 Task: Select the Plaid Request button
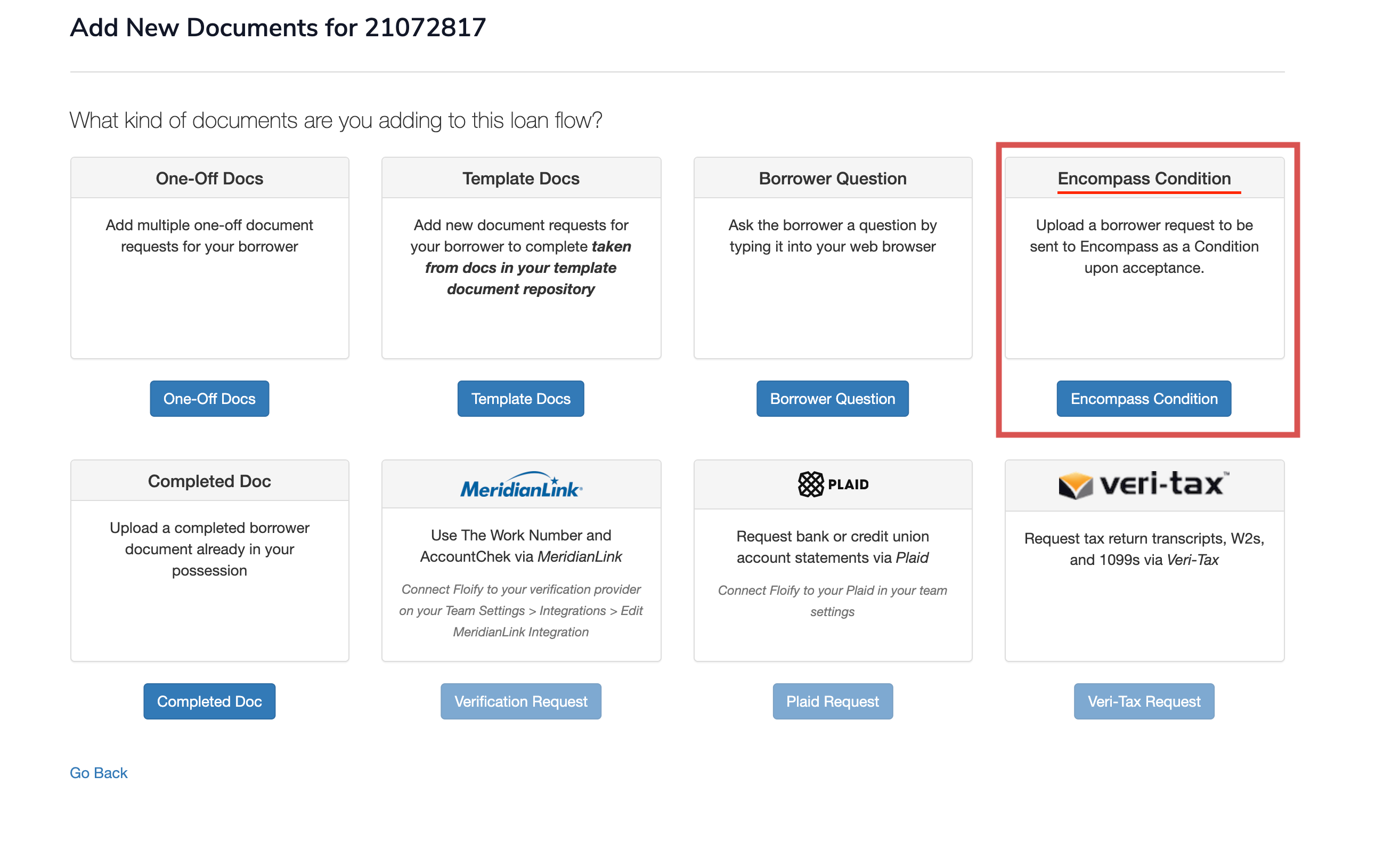point(832,701)
